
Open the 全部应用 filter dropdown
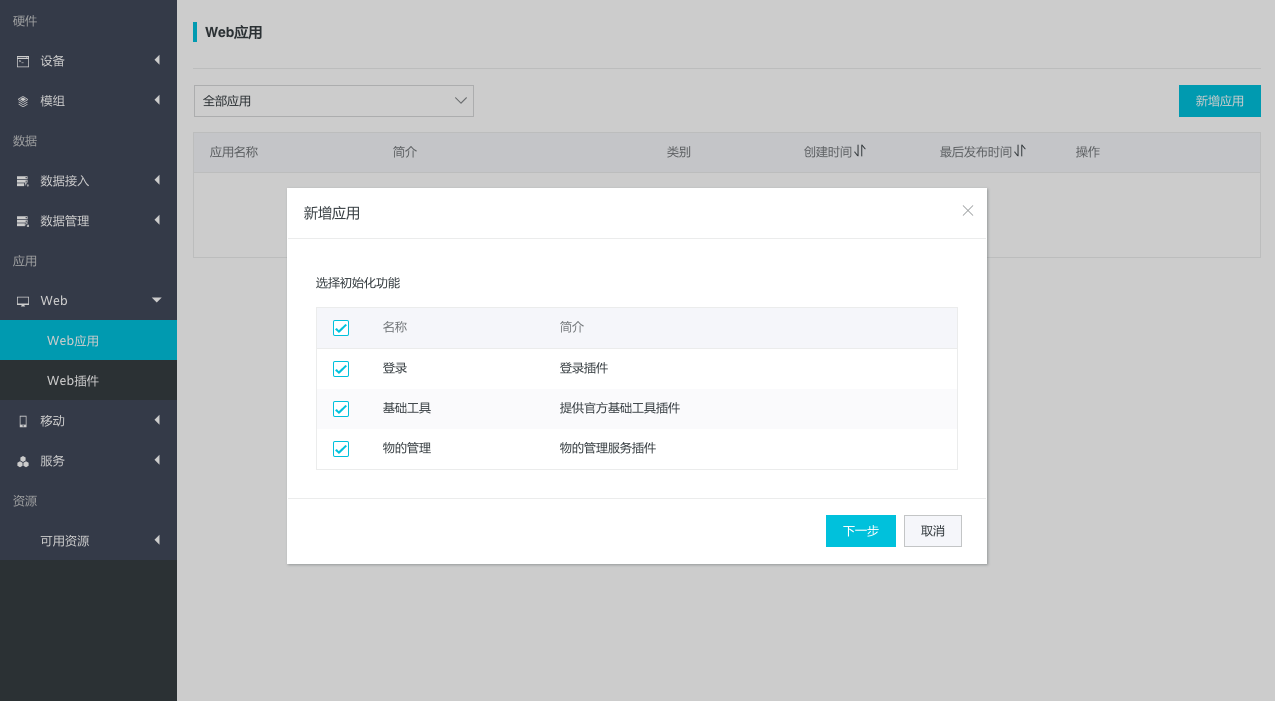tap(334, 101)
